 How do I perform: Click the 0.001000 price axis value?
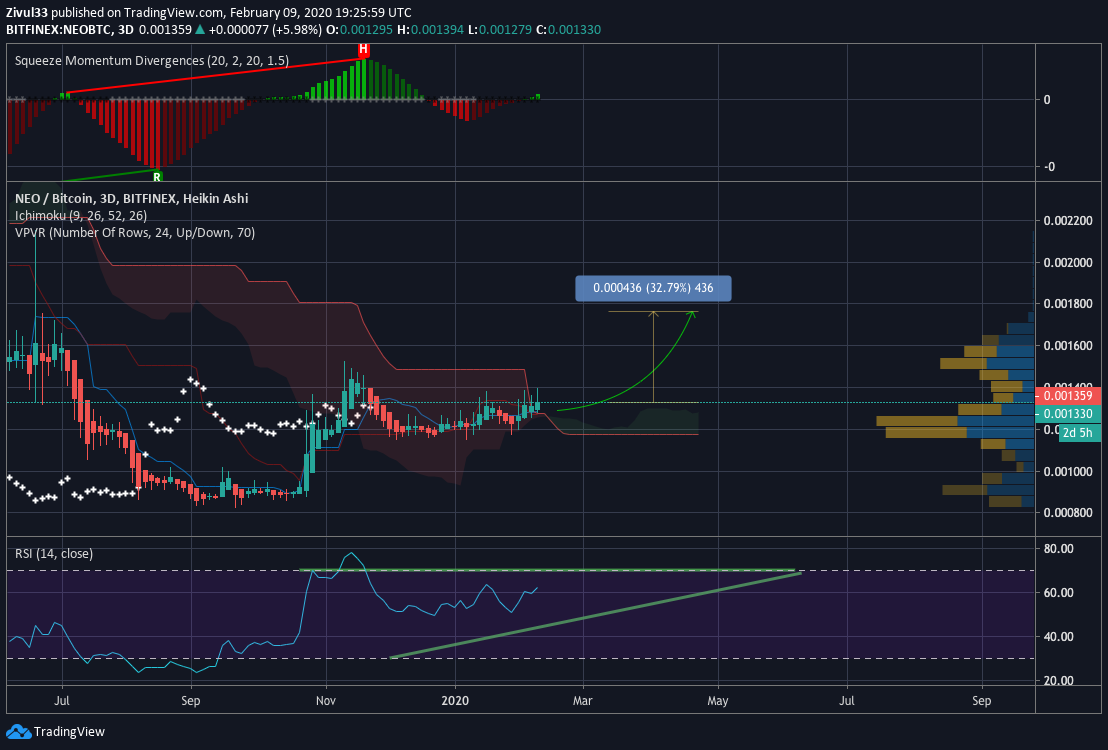coord(1068,471)
